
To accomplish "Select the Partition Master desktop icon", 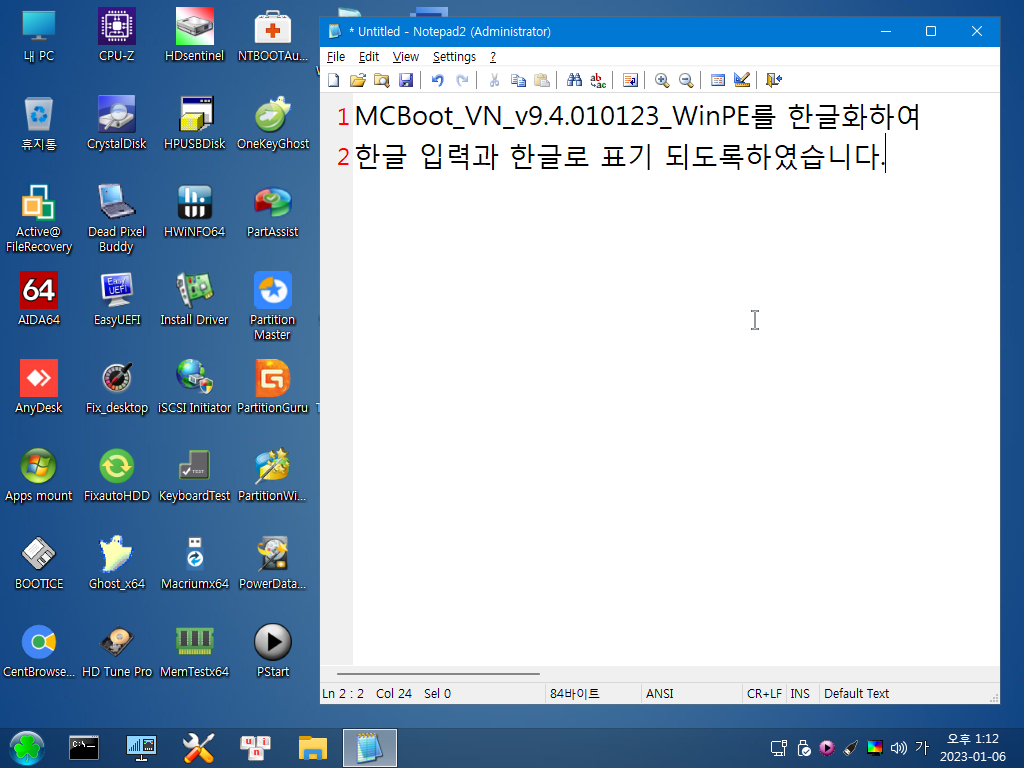I will click(272, 306).
